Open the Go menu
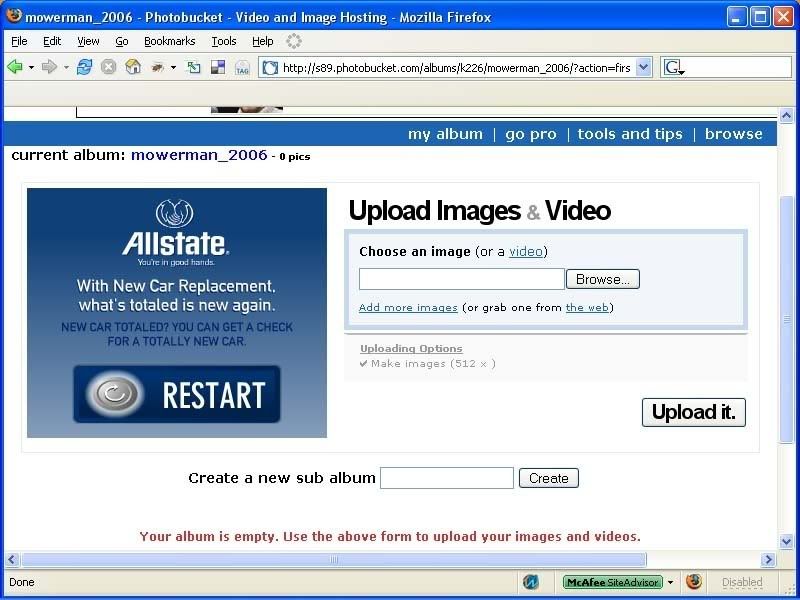The height and width of the screenshot is (600, 800). [x=121, y=41]
